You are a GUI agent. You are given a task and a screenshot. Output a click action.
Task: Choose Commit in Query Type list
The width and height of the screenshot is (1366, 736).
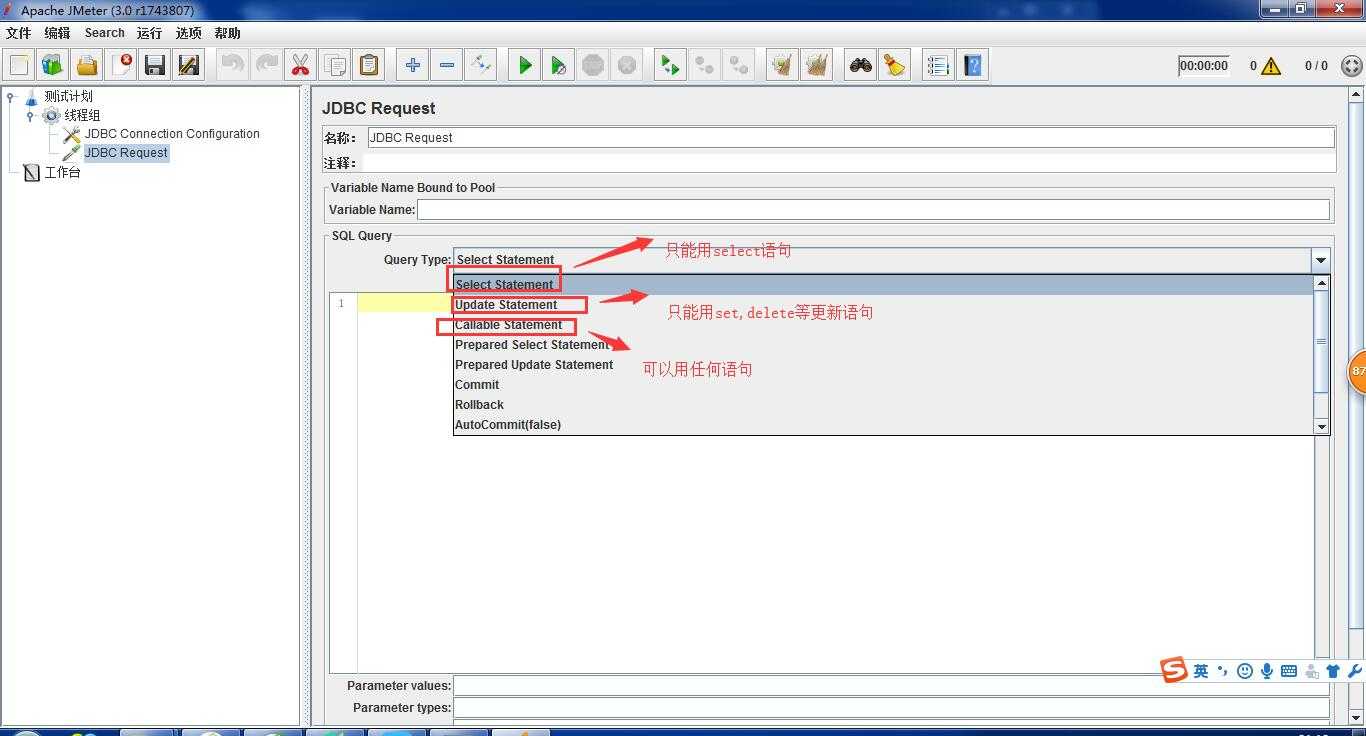pos(883,385)
